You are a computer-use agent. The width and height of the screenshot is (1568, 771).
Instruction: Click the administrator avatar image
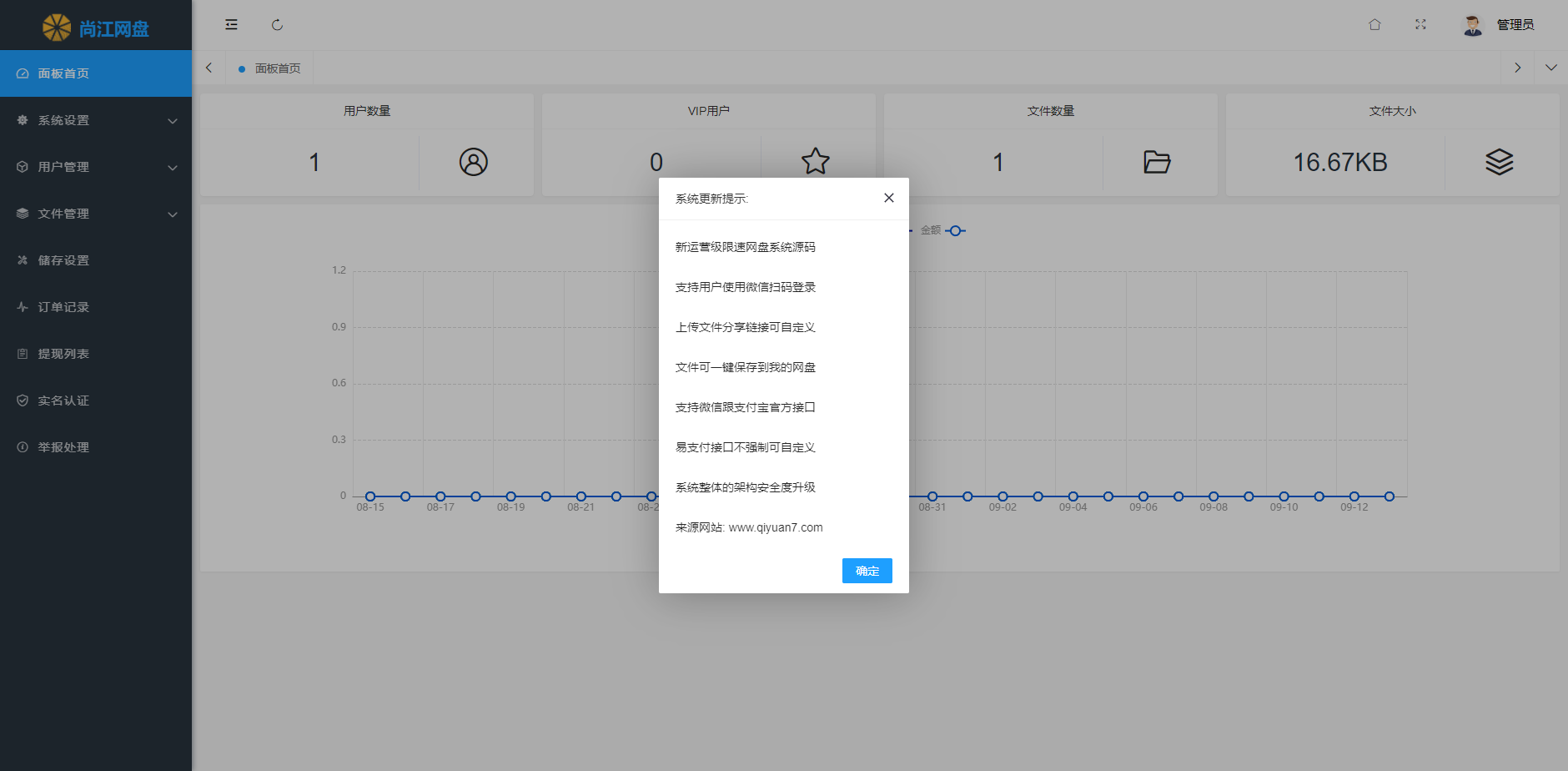click(x=1473, y=25)
